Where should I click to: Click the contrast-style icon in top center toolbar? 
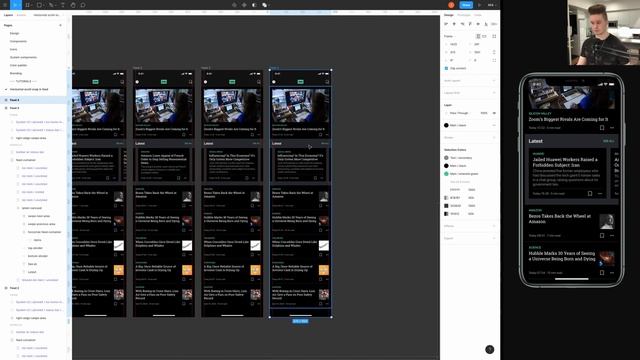click(254, 5)
